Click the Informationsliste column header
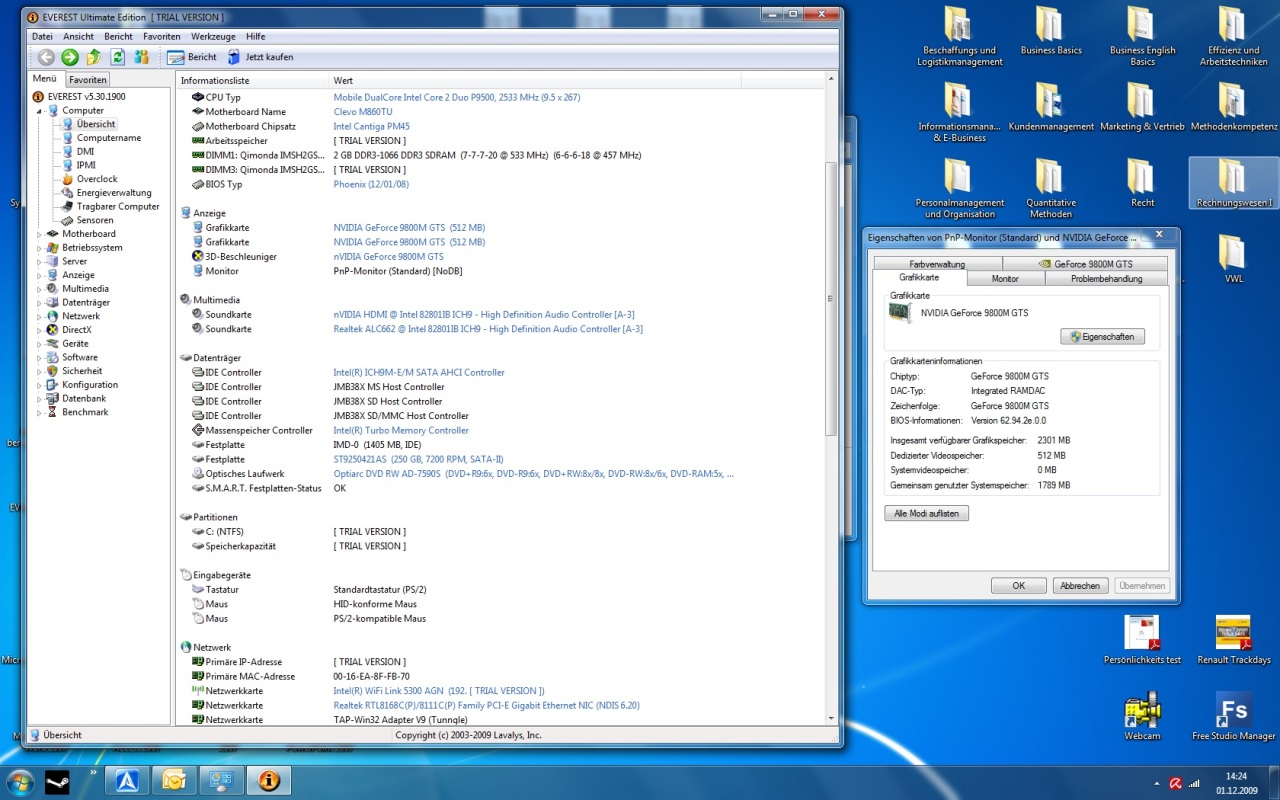Screen dimensions: 1280x800 click(252, 80)
